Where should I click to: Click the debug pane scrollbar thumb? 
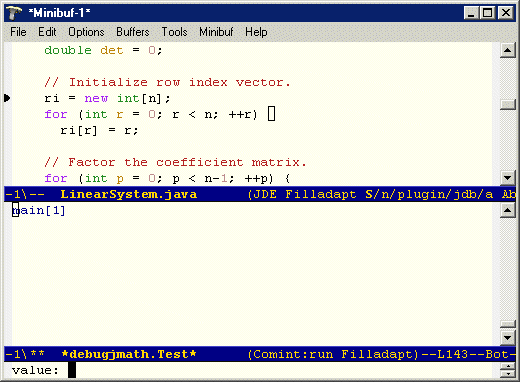point(507,324)
